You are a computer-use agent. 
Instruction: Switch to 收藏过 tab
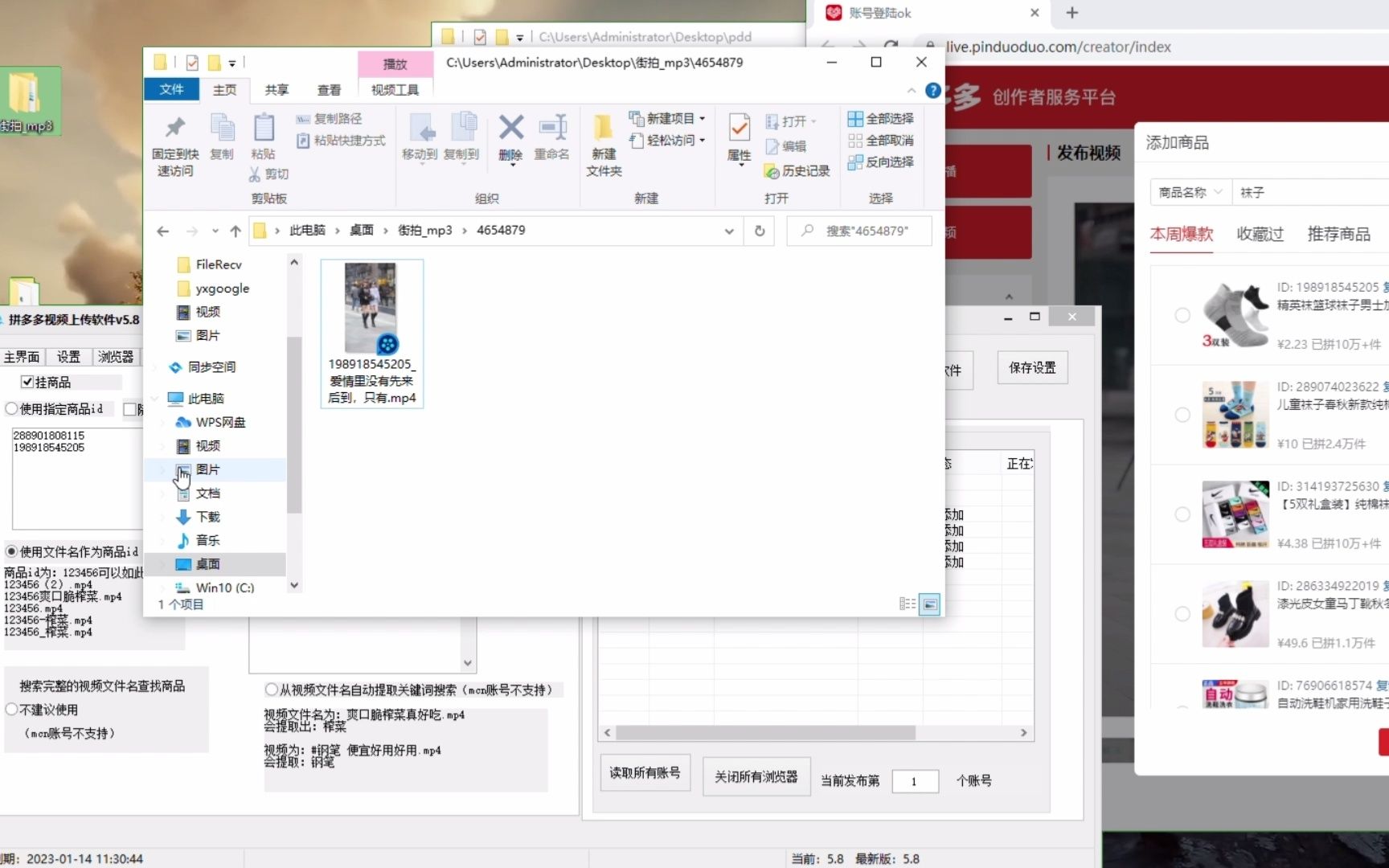(x=1260, y=234)
